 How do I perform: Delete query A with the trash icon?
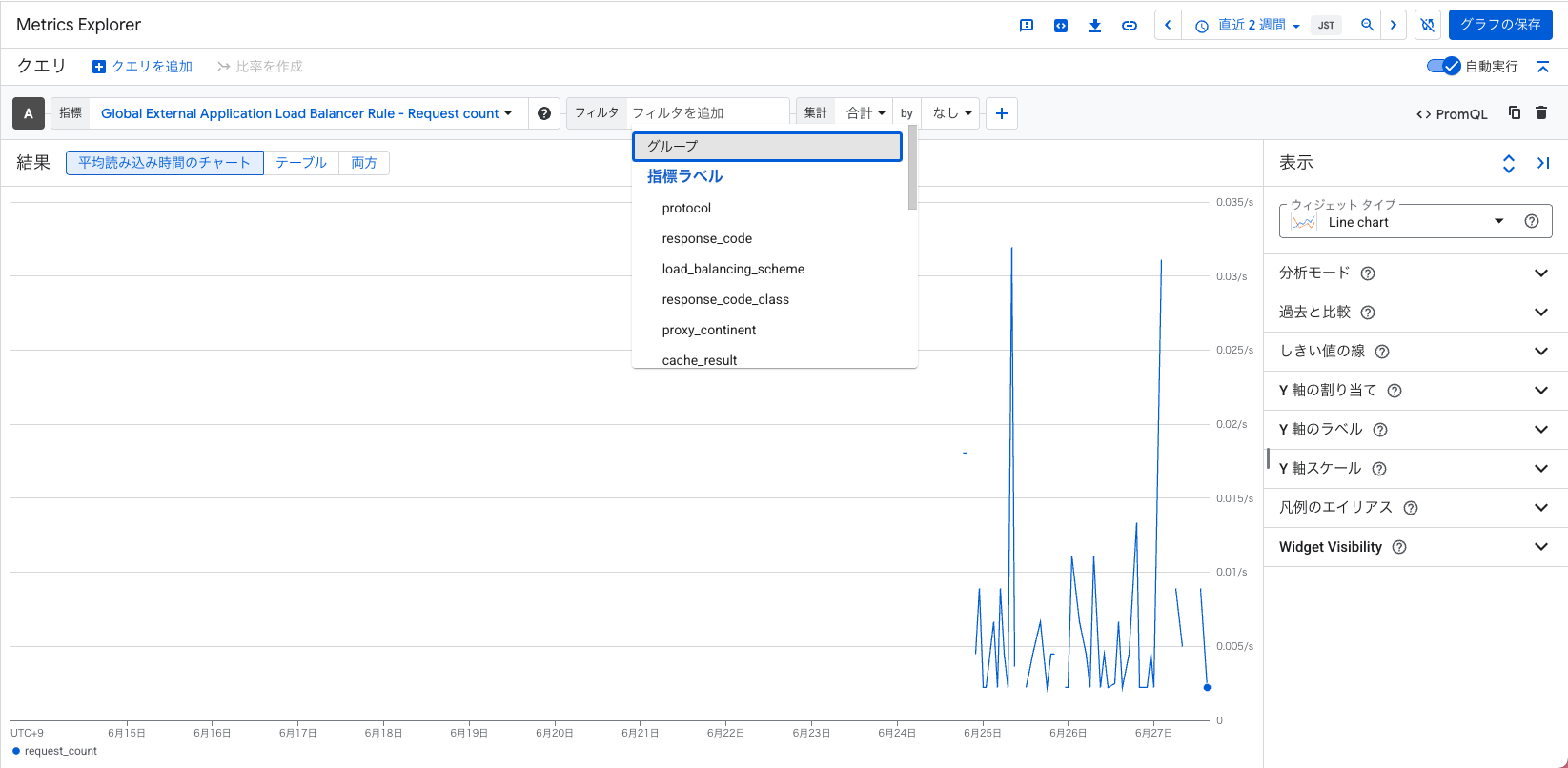tap(1541, 112)
